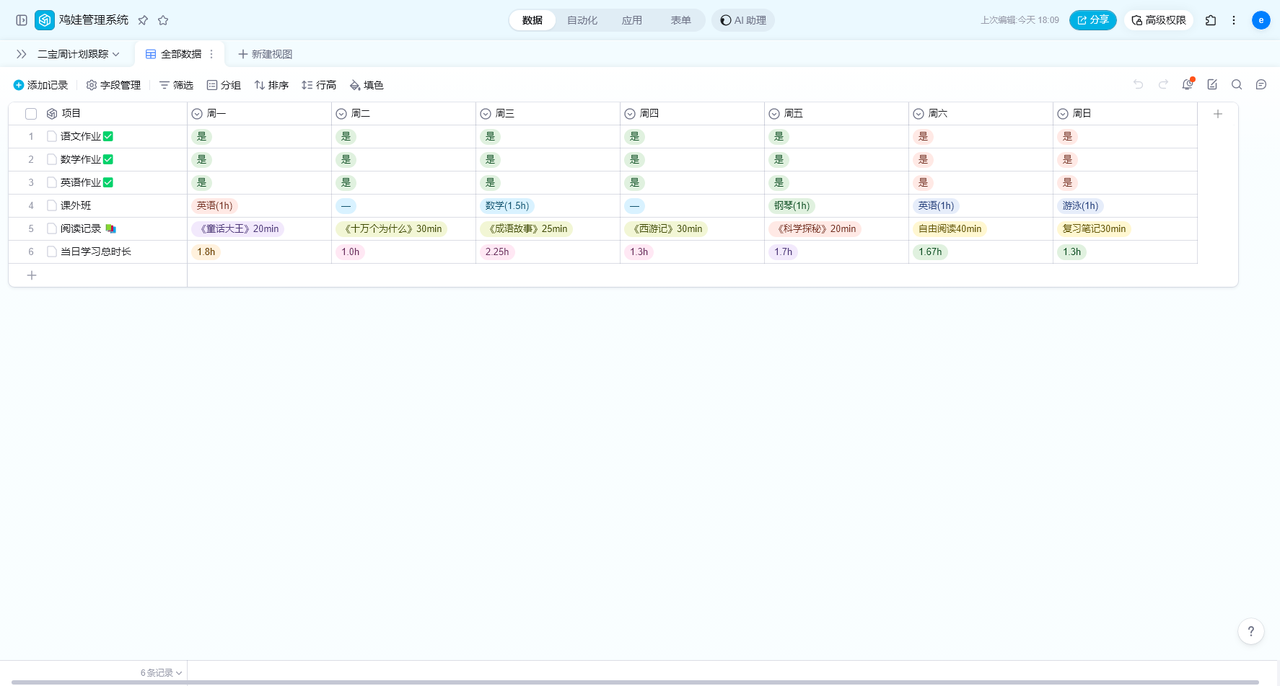The height and width of the screenshot is (686, 1280).
Task: Click the fill color 填色 tool
Action: [366, 85]
